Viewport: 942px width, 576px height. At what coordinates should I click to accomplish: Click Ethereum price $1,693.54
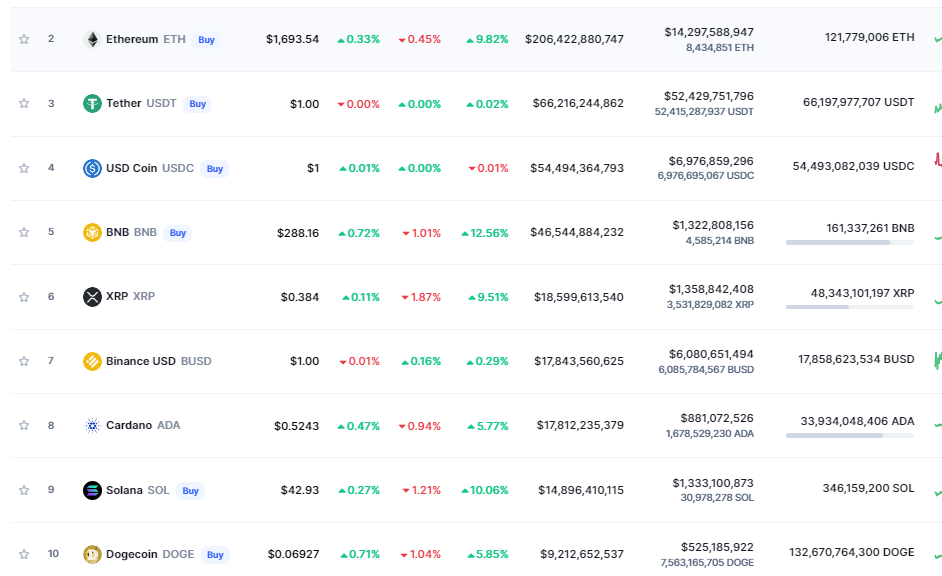tap(293, 39)
